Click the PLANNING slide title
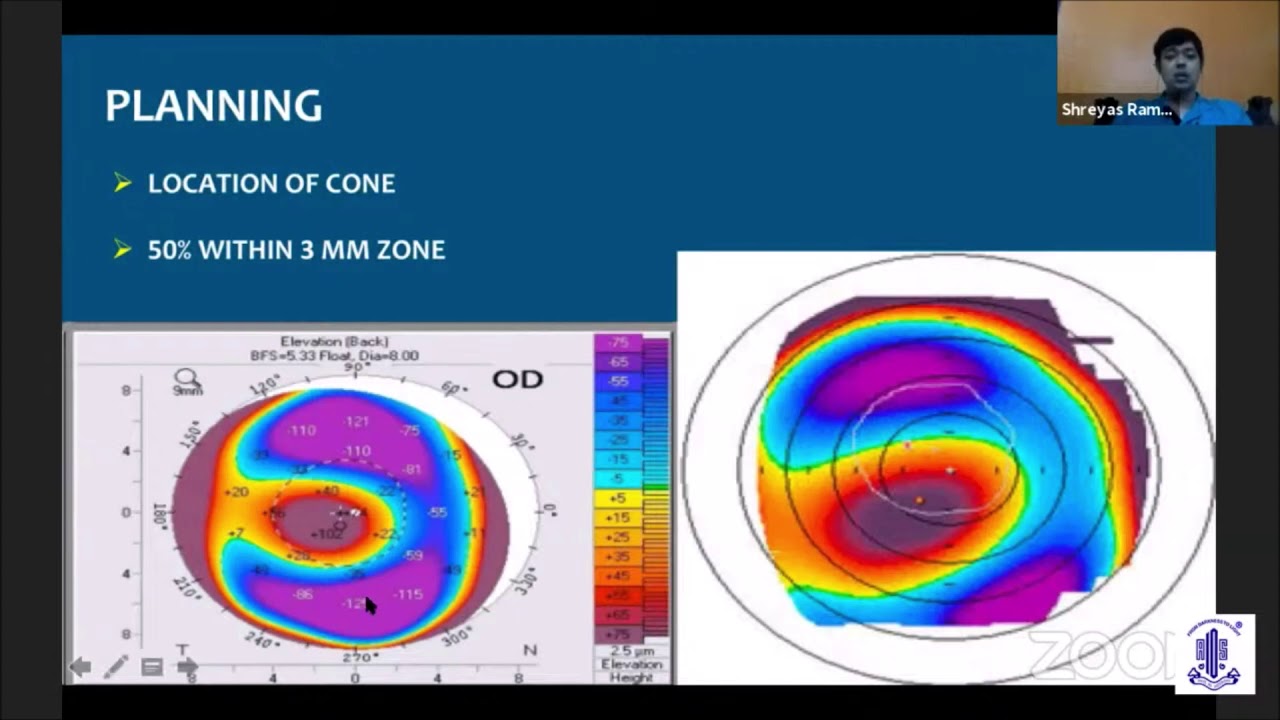This screenshot has height=720, width=1280. point(214,106)
